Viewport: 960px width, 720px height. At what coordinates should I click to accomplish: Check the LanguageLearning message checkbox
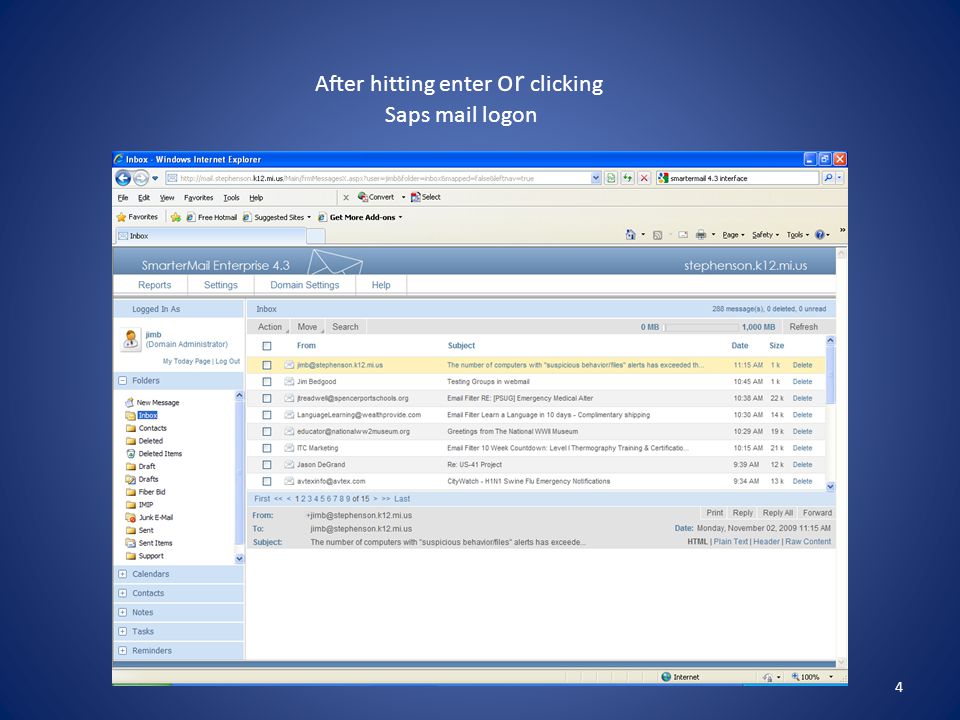tap(267, 414)
